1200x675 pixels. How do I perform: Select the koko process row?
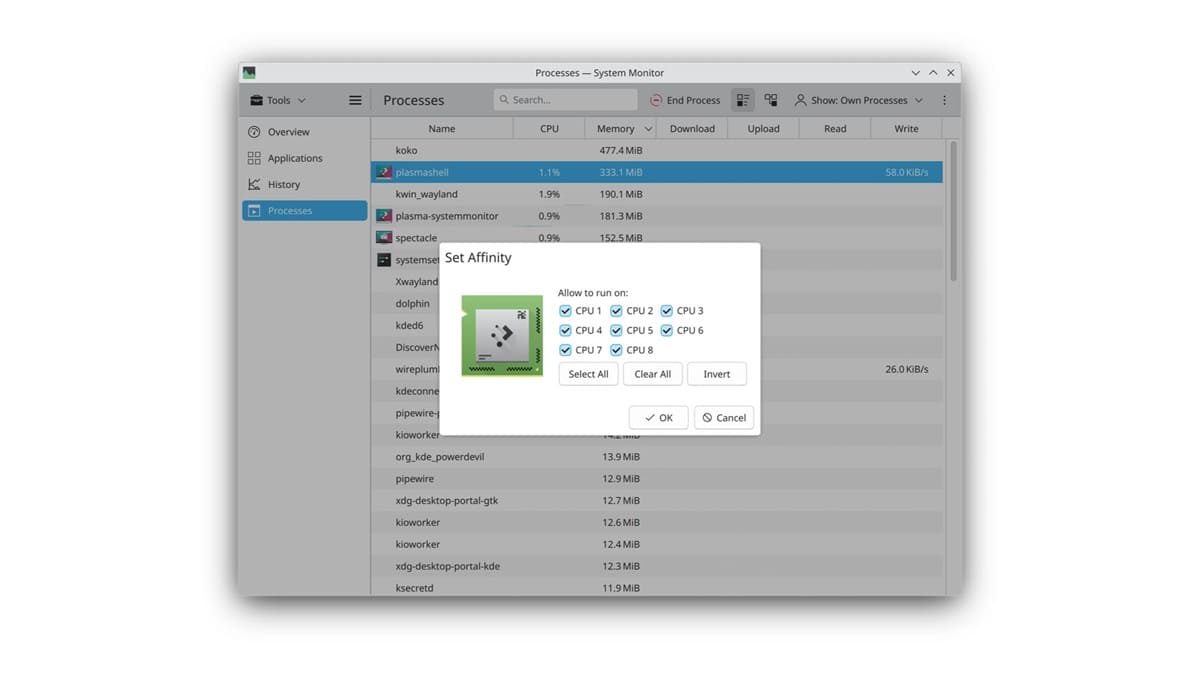[x=657, y=151]
